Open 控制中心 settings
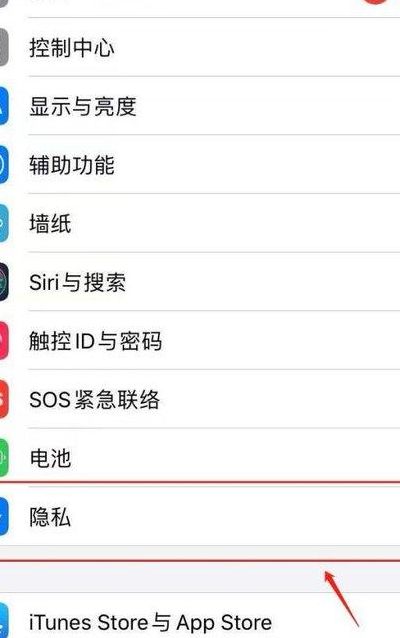Viewport: 400px width, 638px height. pyautogui.click(x=200, y=47)
